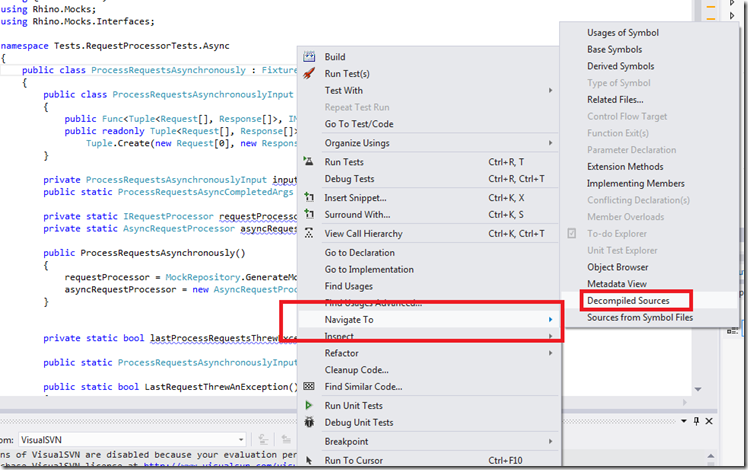Choose Metadata View in submenu
The image size is (748, 470).
tap(617, 283)
